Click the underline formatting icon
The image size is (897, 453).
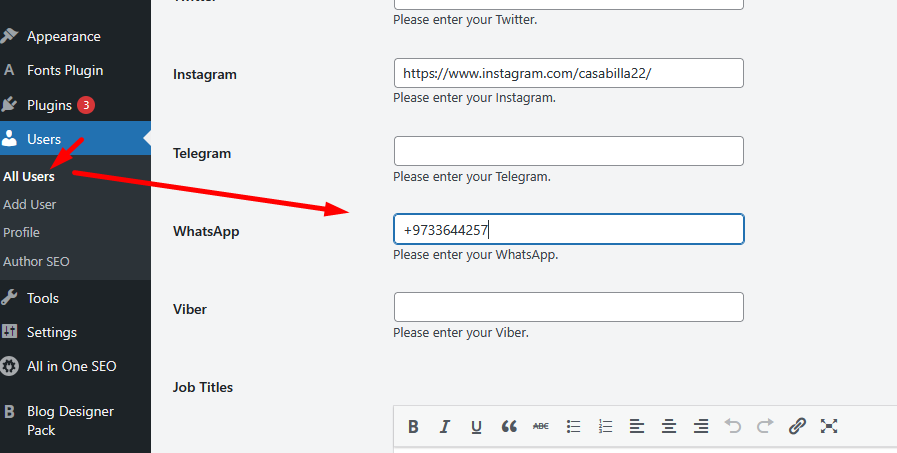[477, 426]
